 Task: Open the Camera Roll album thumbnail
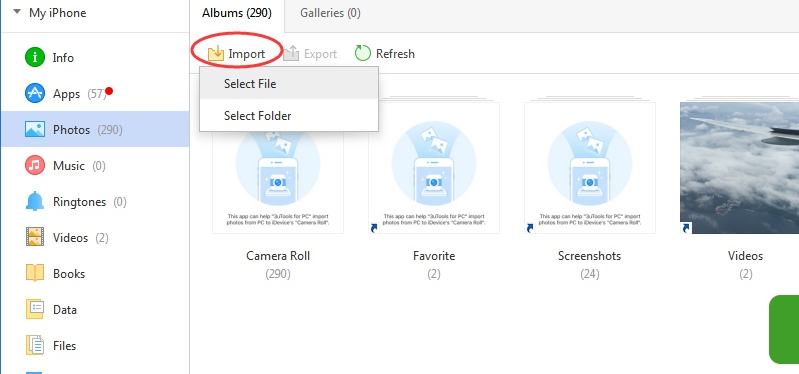click(x=278, y=168)
